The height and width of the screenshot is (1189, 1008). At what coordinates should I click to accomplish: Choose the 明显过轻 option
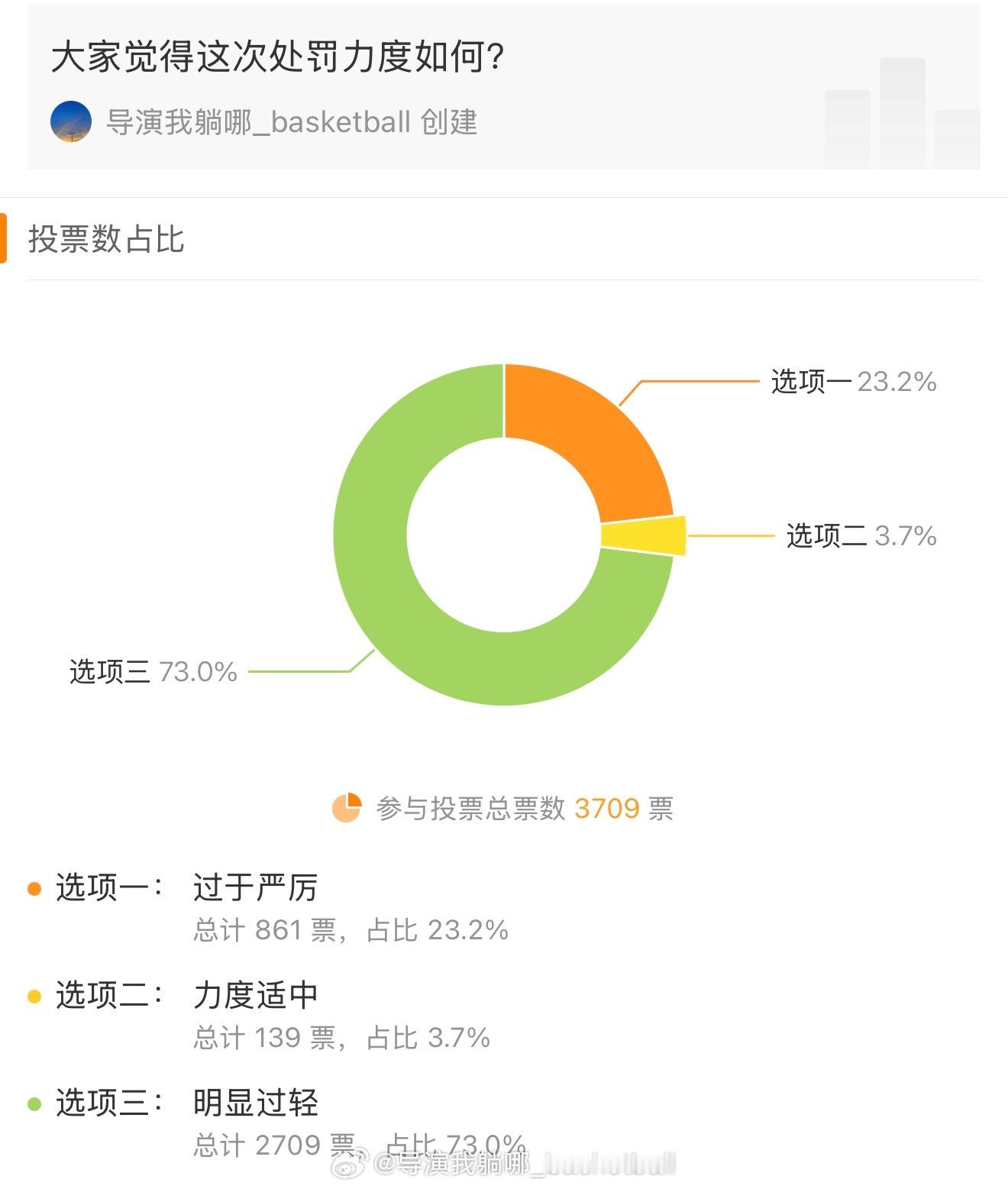click(x=255, y=1103)
